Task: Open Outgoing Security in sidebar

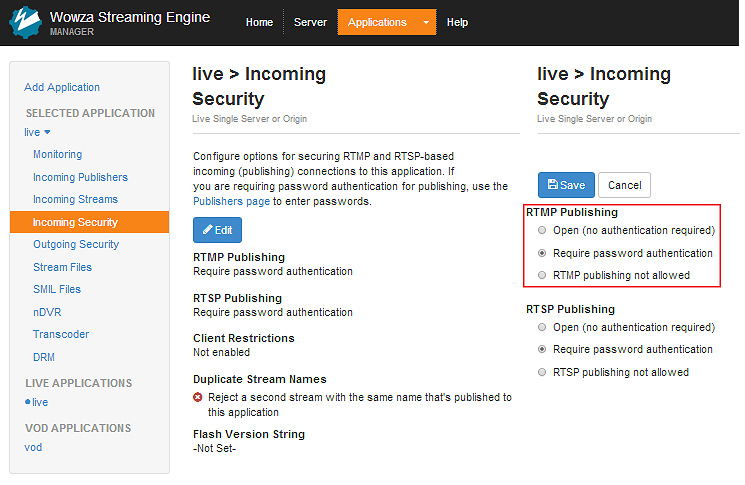Action: coord(76,244)
